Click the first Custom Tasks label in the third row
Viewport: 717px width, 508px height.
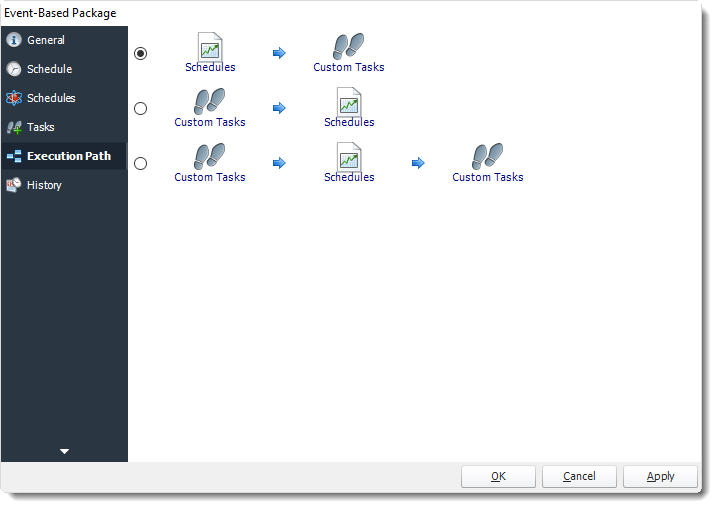click(x=209, y=177)
